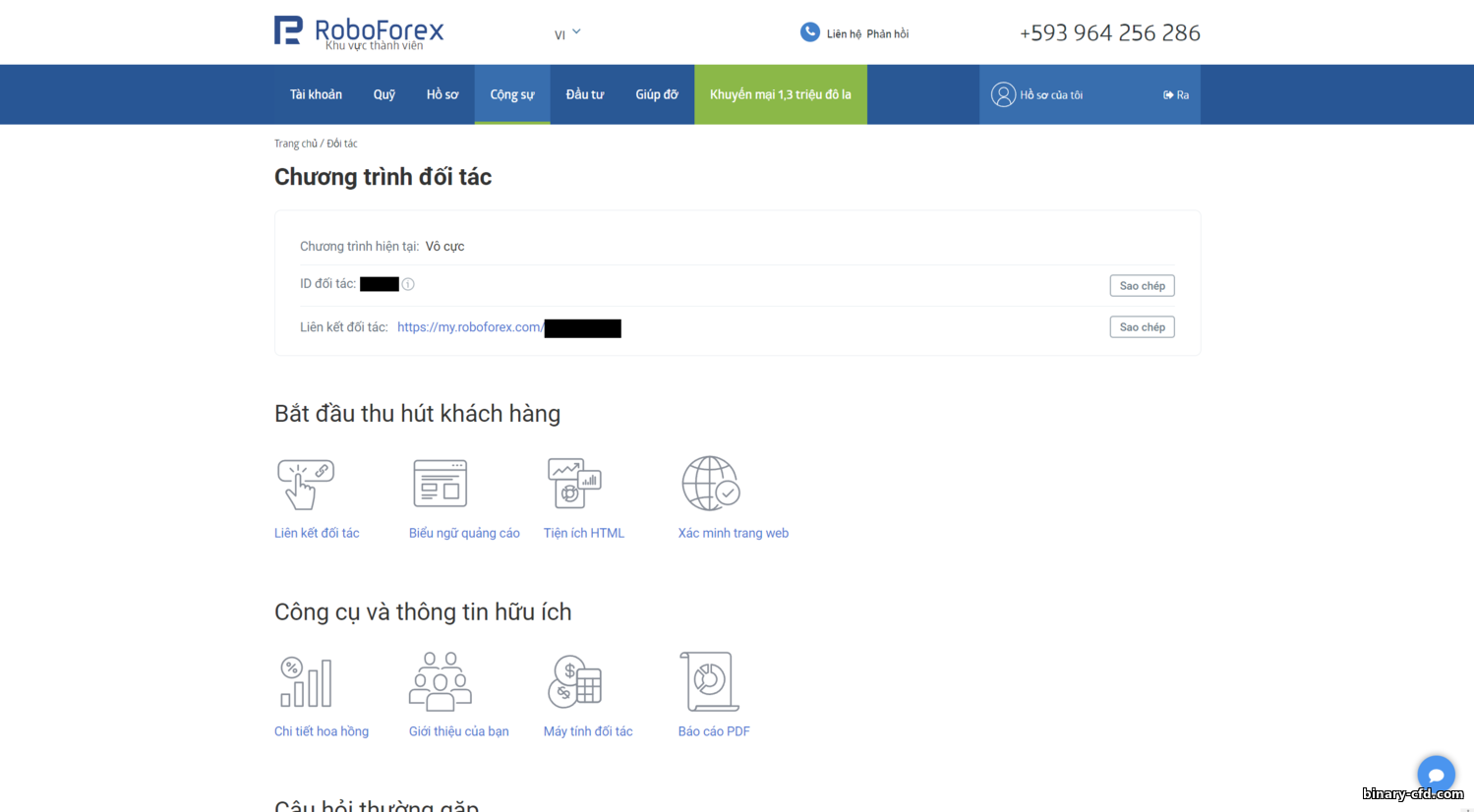Click the Biểu ngữ quảng cáo banner icon

[440, 483]
